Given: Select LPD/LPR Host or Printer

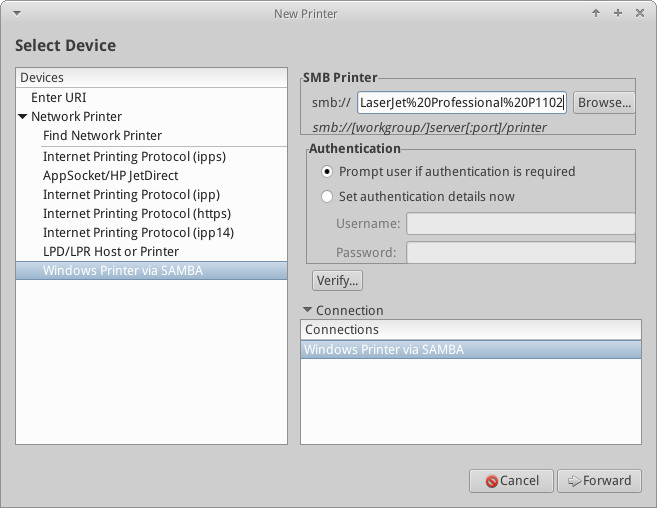Looking at the screenshot, I should pos(111,251).
